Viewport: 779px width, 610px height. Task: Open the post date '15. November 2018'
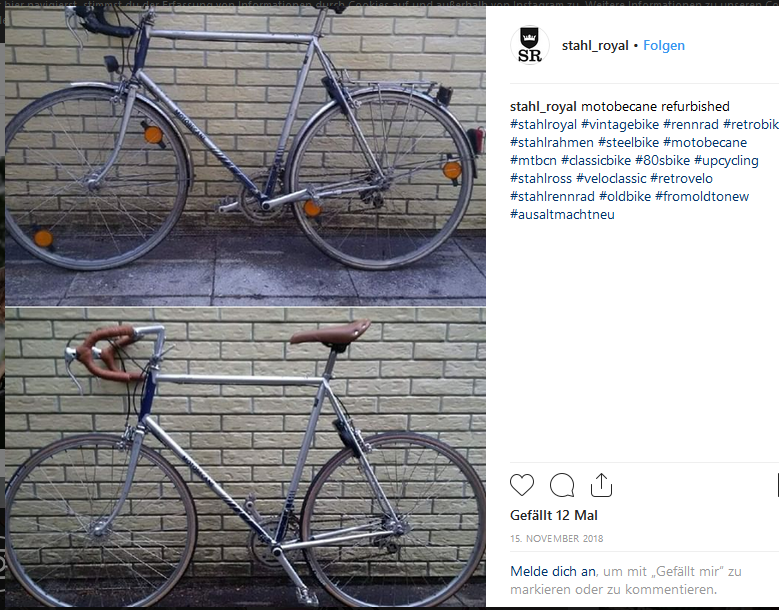[x=556, y=538]
